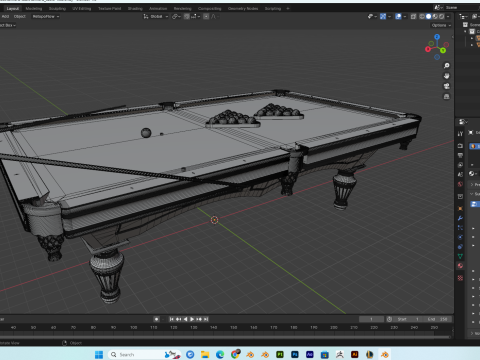Open the Add menu in the viewport header
Screen dimensions: 480x360
(5, 16)
